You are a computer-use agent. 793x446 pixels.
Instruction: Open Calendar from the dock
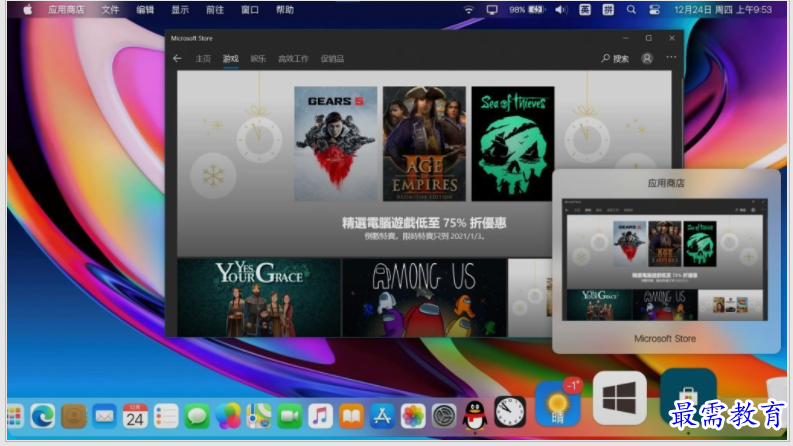(135, 416)
